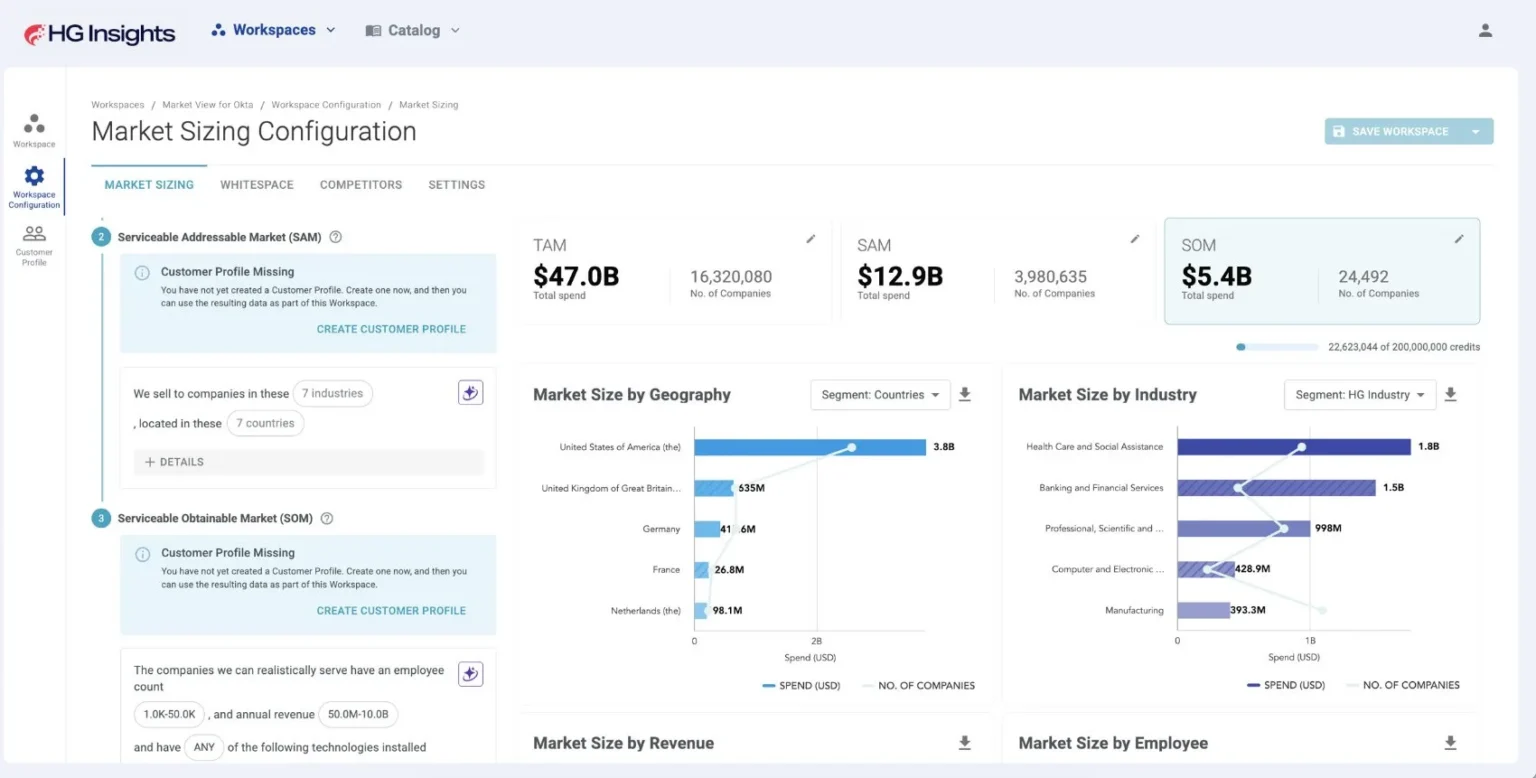Switch to the MARKET SIZING tab

[x=149, y=185]
